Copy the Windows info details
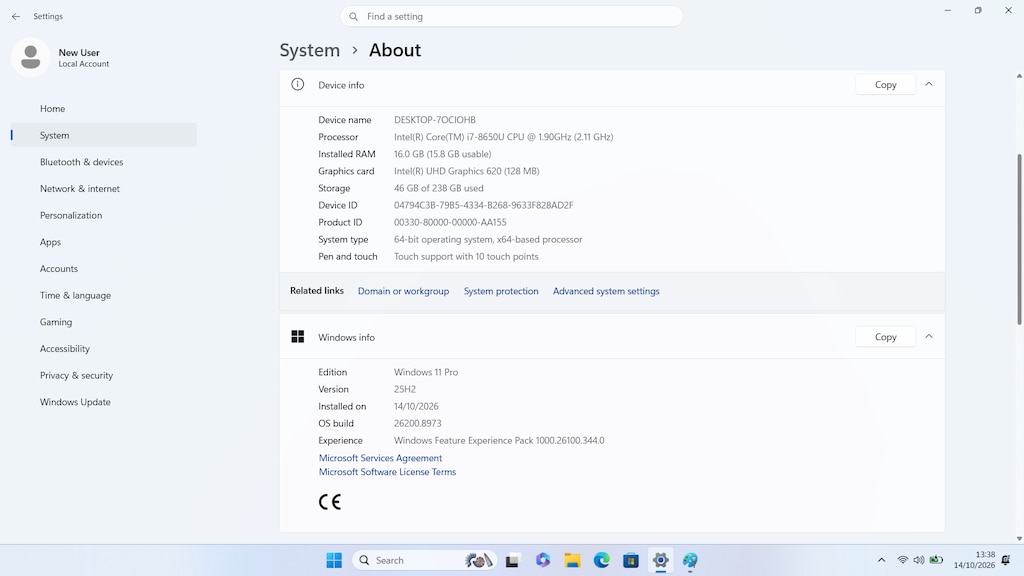This screenshot has width=1024, height=576. [886, 336]
